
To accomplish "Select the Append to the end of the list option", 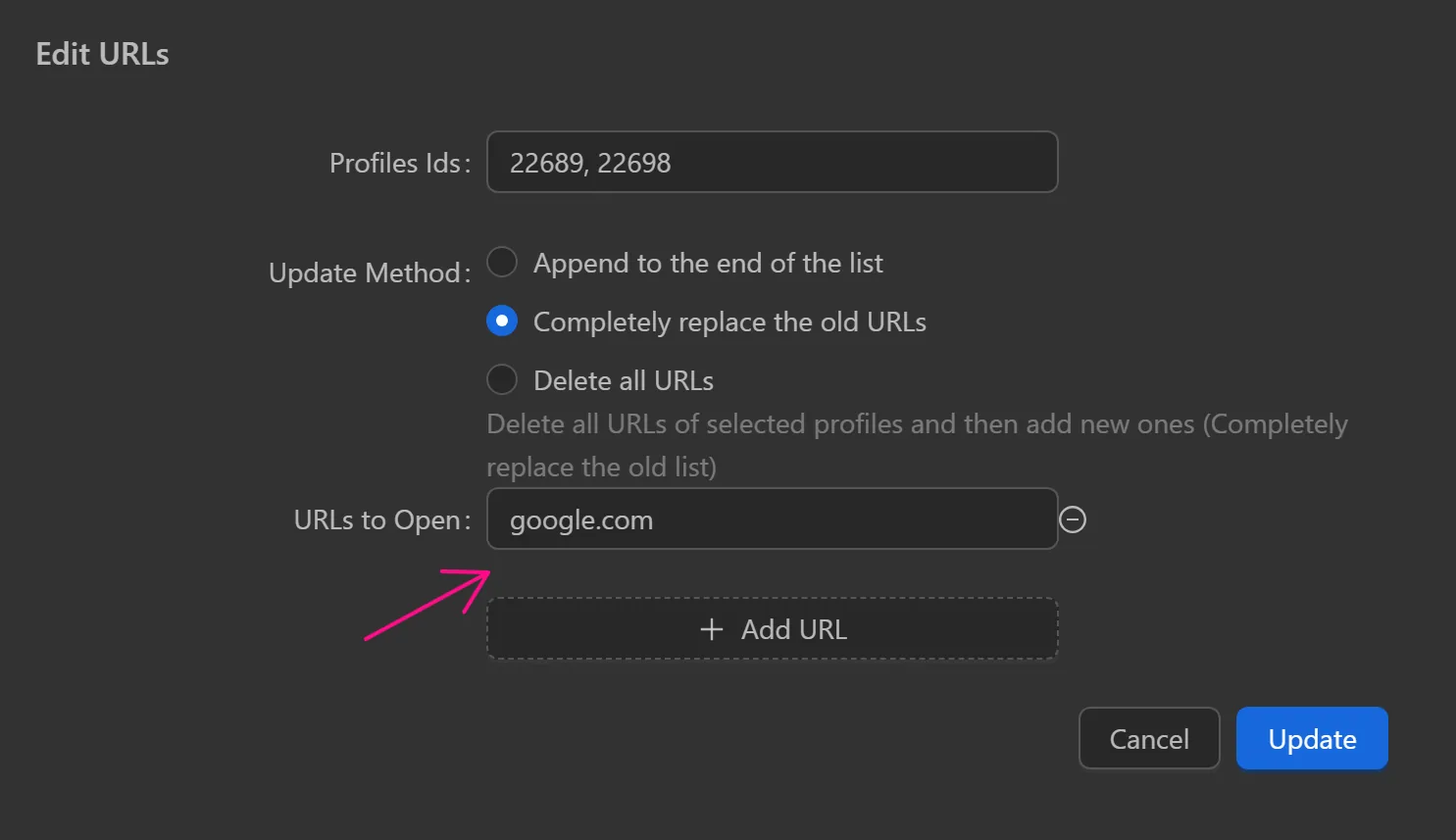I will coord(501,262).
